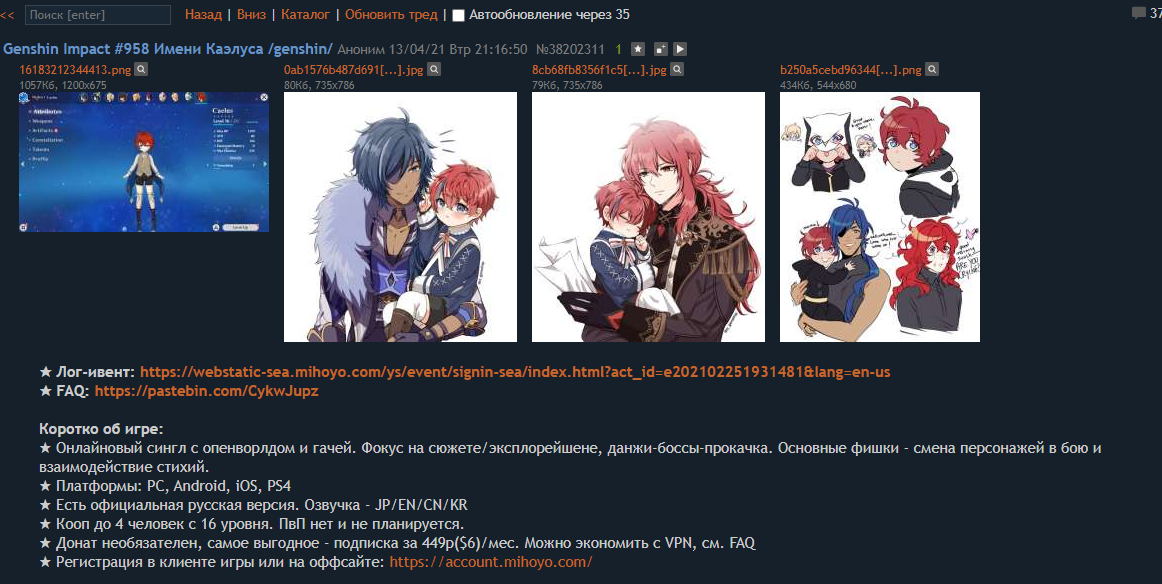Click Обновить тред to refresh the thread

coord(391,14)
